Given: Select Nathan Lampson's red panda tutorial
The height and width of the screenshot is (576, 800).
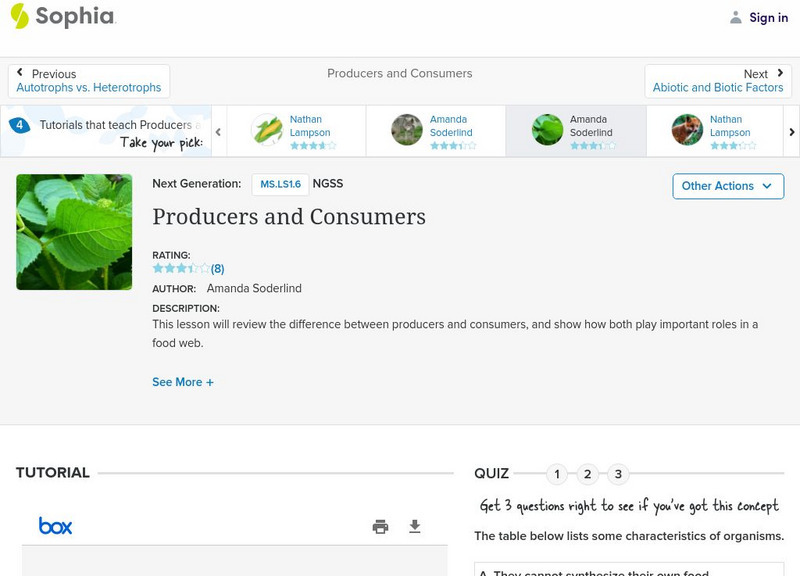Looking at the screenshot, I should click(687, 130).
